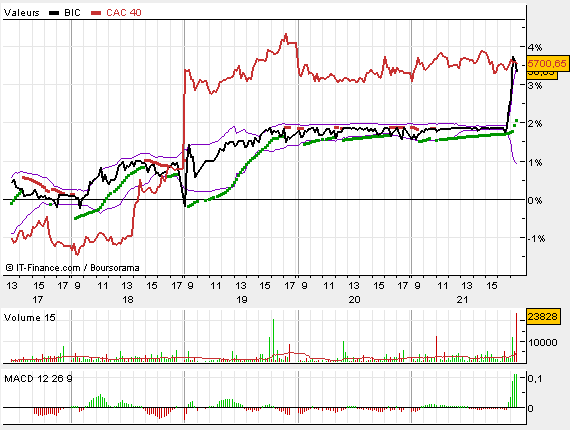The height and width of the screenshot is (430, 570).
Task: Click the 2% axis label
Action: 535,124
